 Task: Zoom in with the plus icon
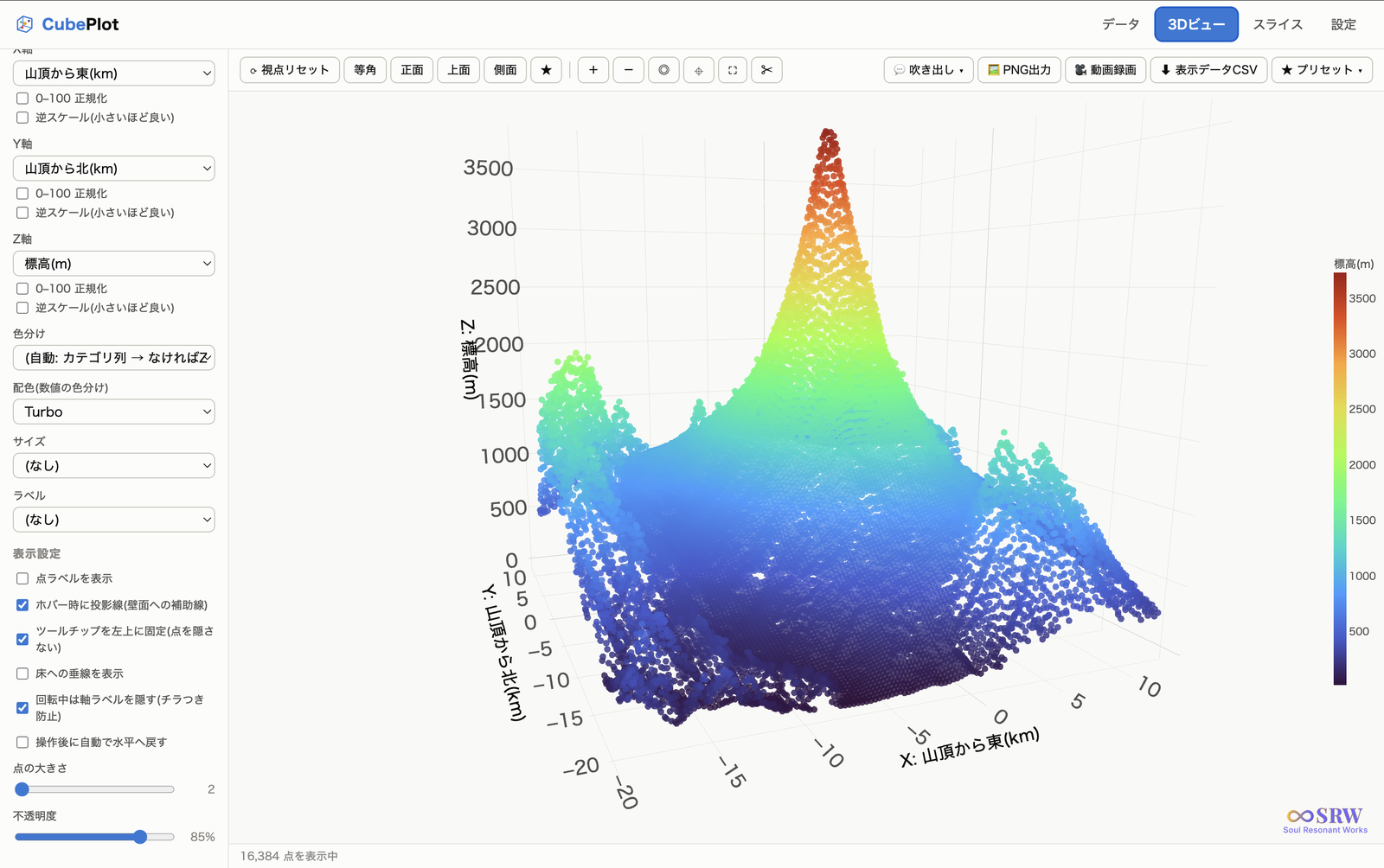[593, 70]
